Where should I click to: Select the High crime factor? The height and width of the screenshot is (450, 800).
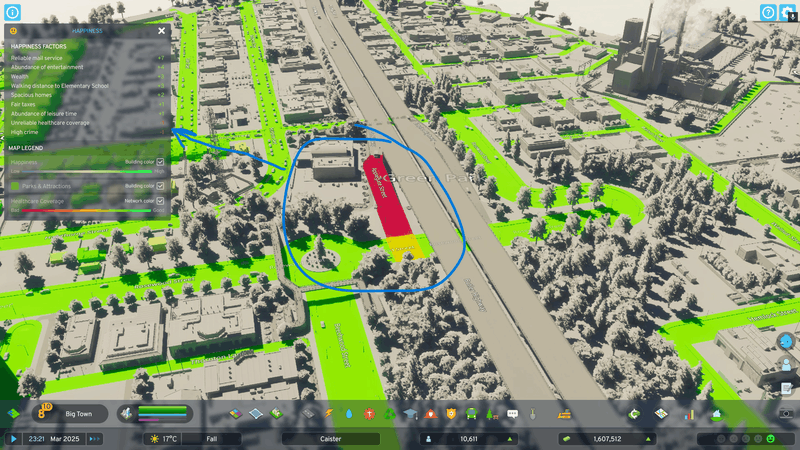[x=87, y=132]
